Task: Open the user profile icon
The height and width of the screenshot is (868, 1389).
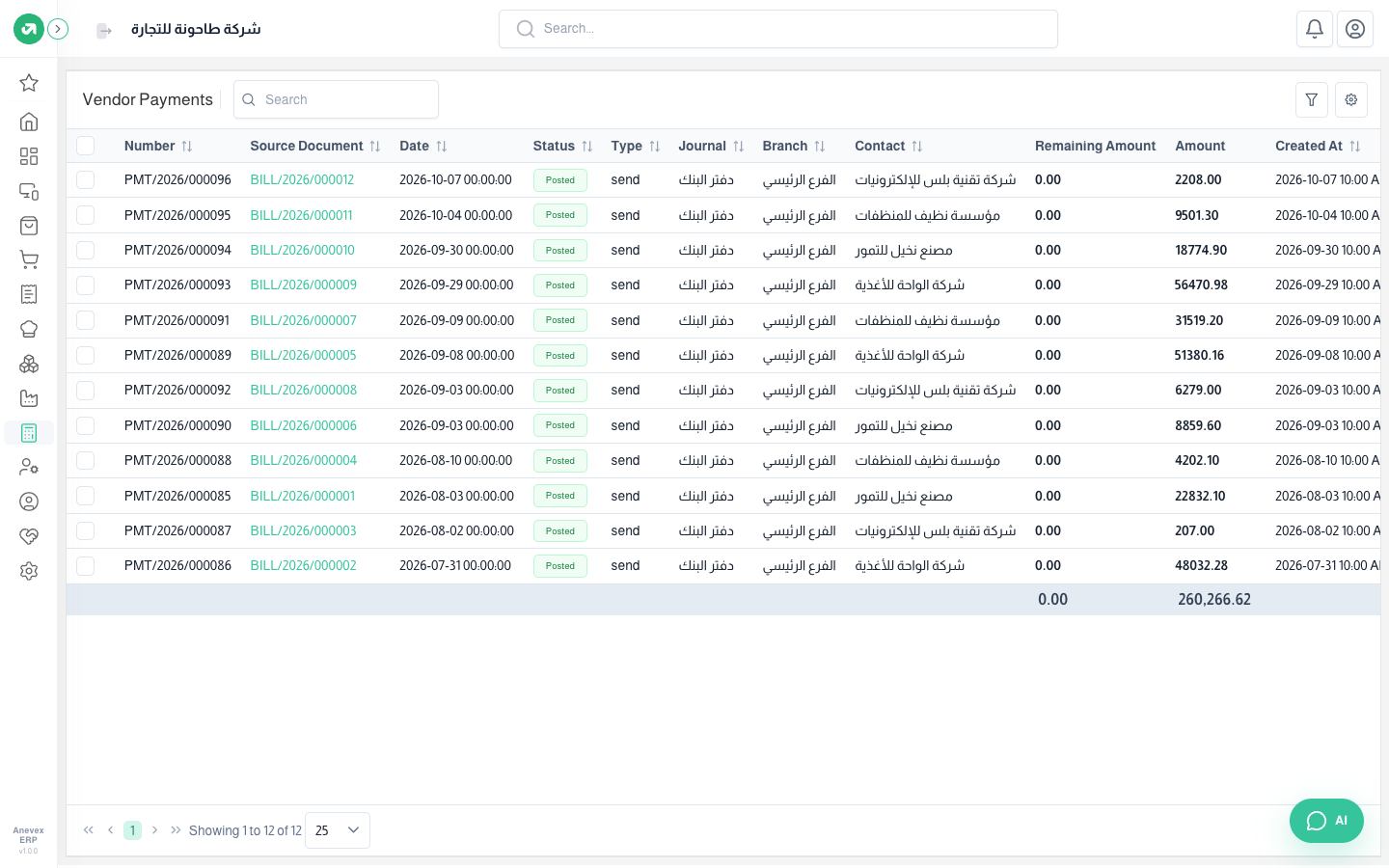Action: (1355, 29)
